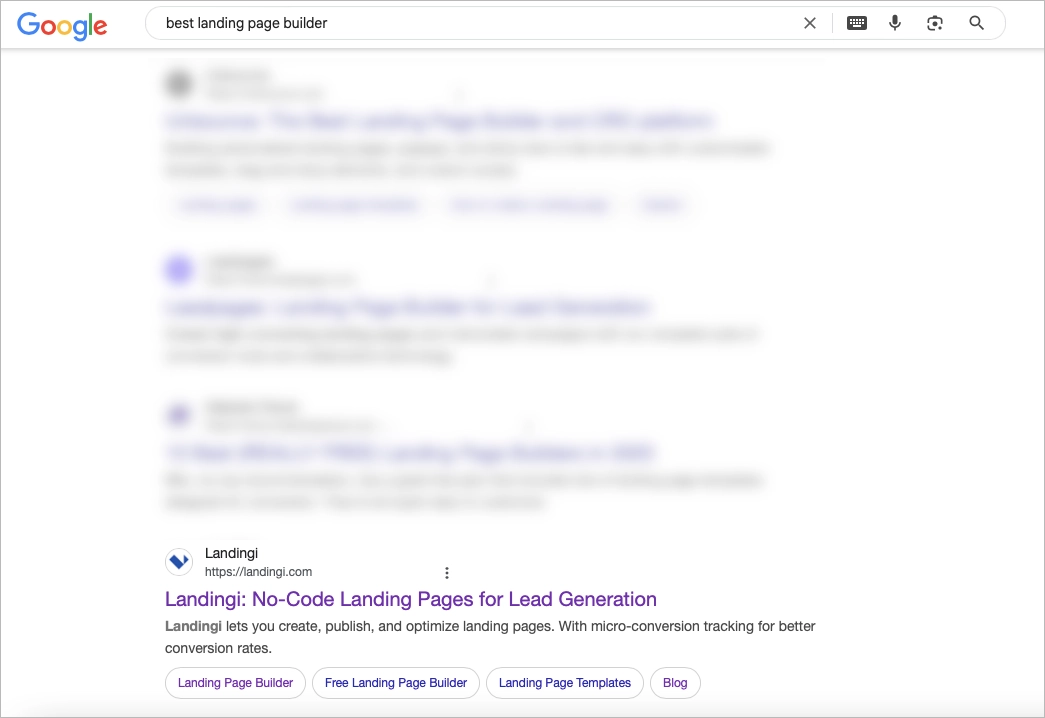The image size is (1045, 718).
Task: Clear the search query using the X icon
Action: click(810, 22)
